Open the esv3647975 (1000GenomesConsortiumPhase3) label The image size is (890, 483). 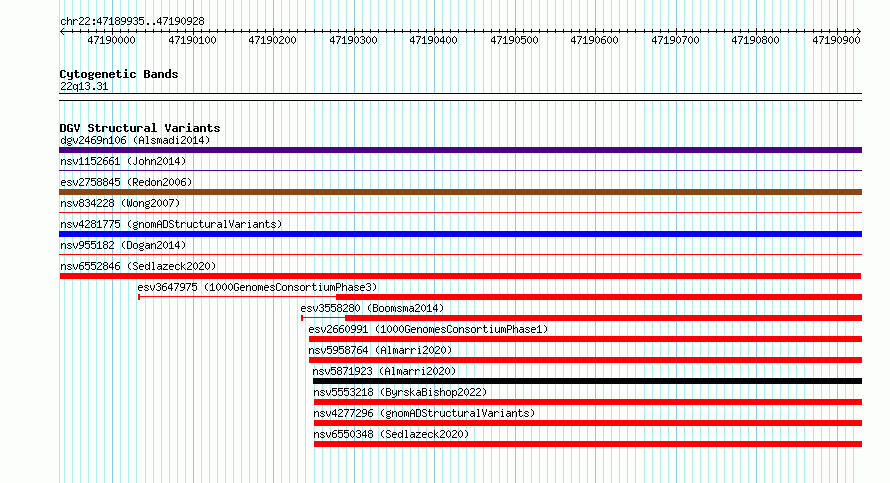click(x=257, y=287)
